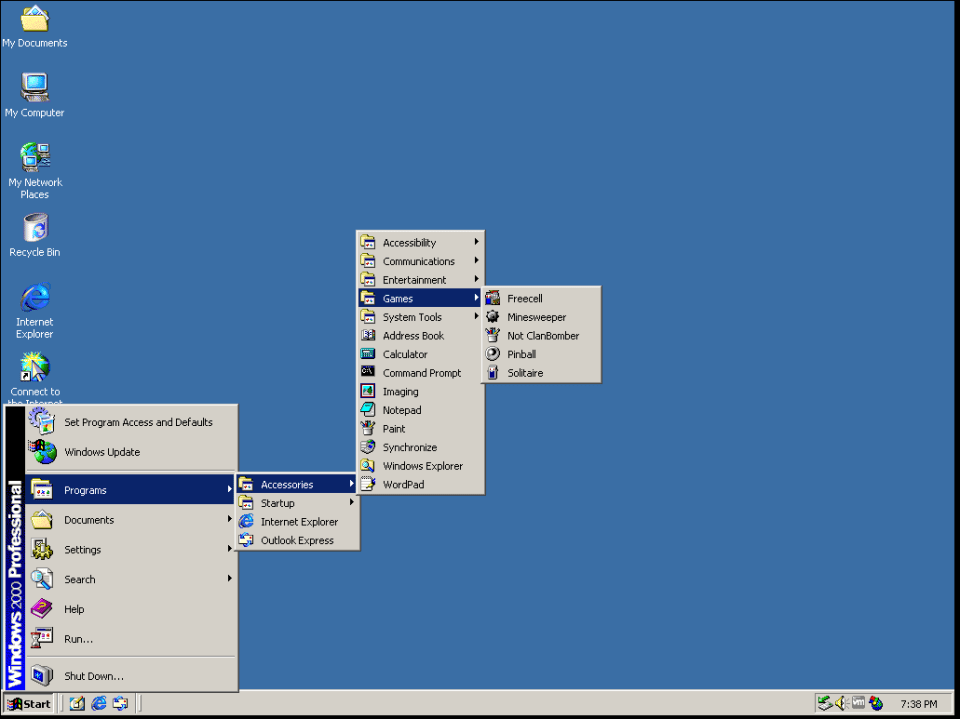Click the Start button
Viewport: 960px width, 719px height.
point(28,704)
